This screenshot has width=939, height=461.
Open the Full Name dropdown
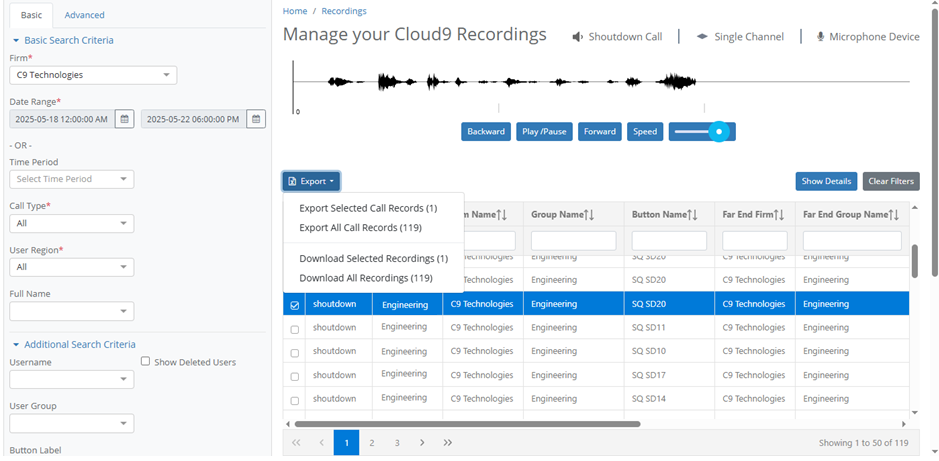[x=72, y=311]
